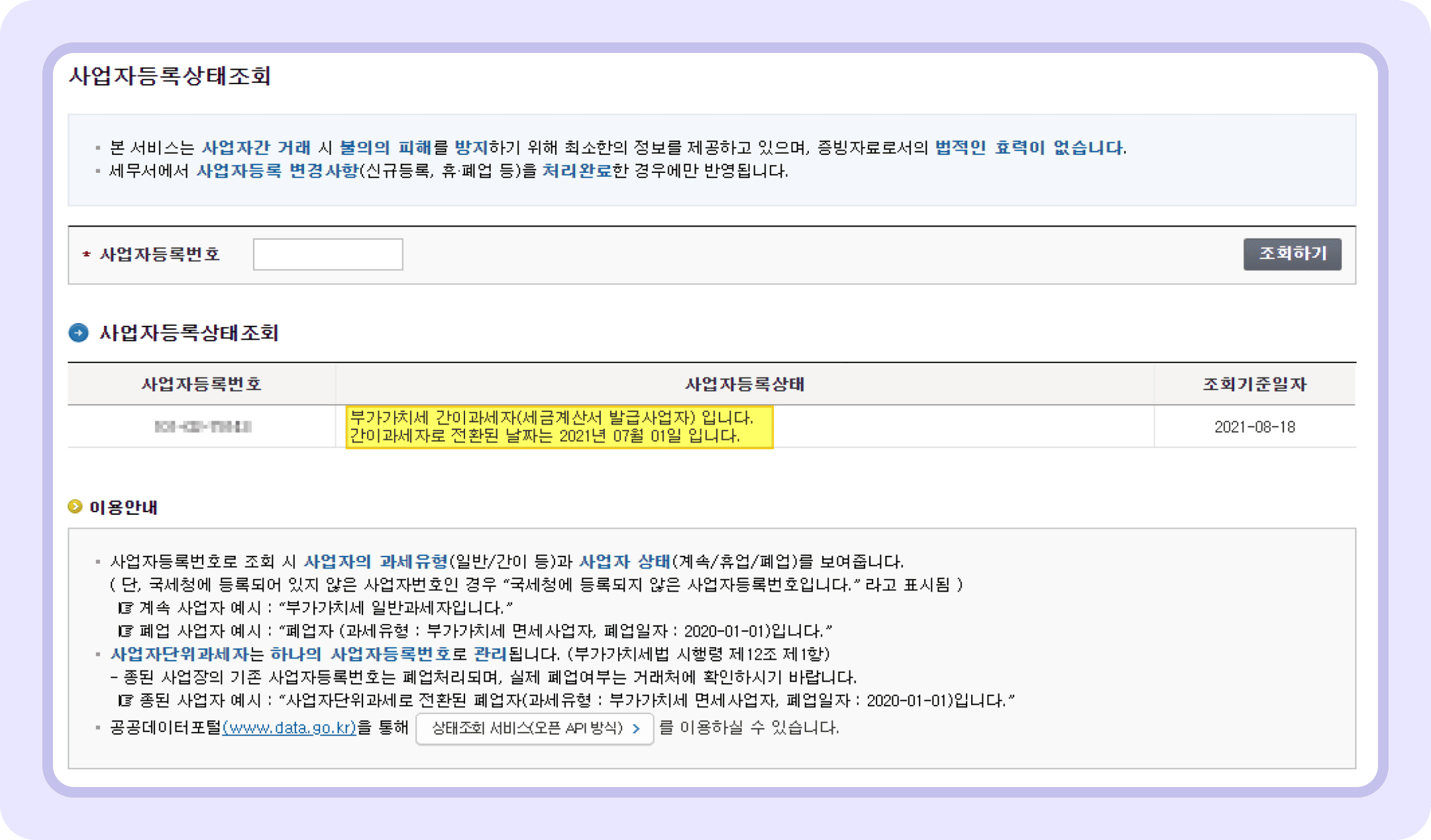Click the square bullet before 공공데이터포털 line
Screen dimensions: 1431x840
coord(97,728)
